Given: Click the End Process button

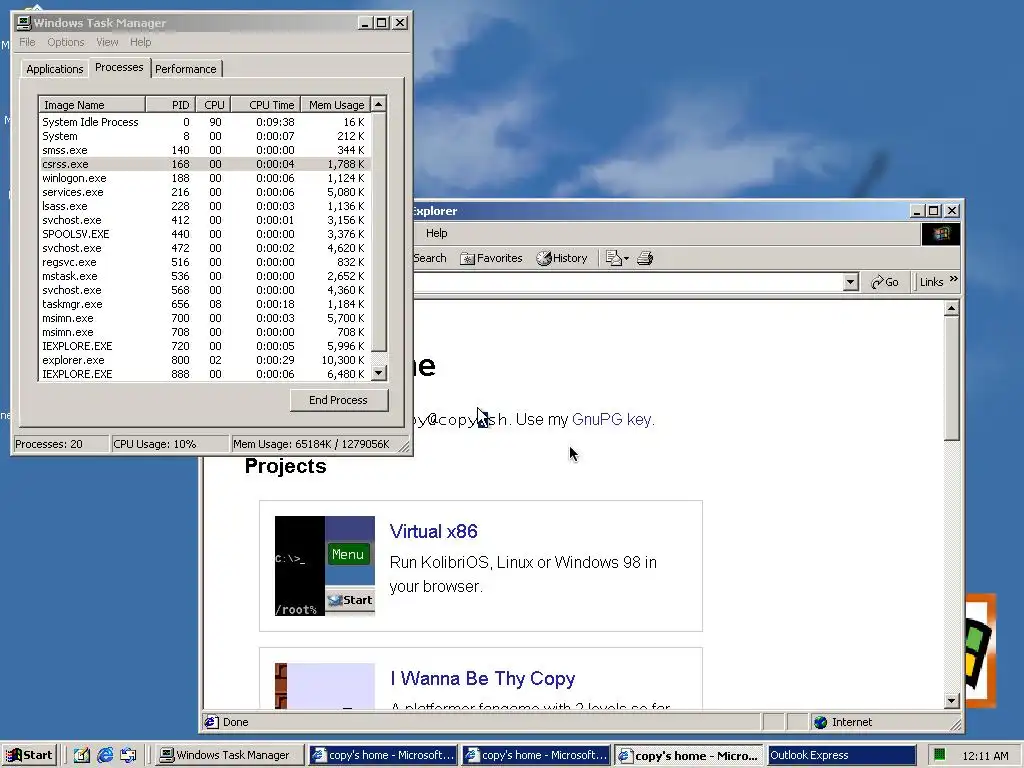Looking at the screenshot, I should pyautogui.click(x=338, y=400).
